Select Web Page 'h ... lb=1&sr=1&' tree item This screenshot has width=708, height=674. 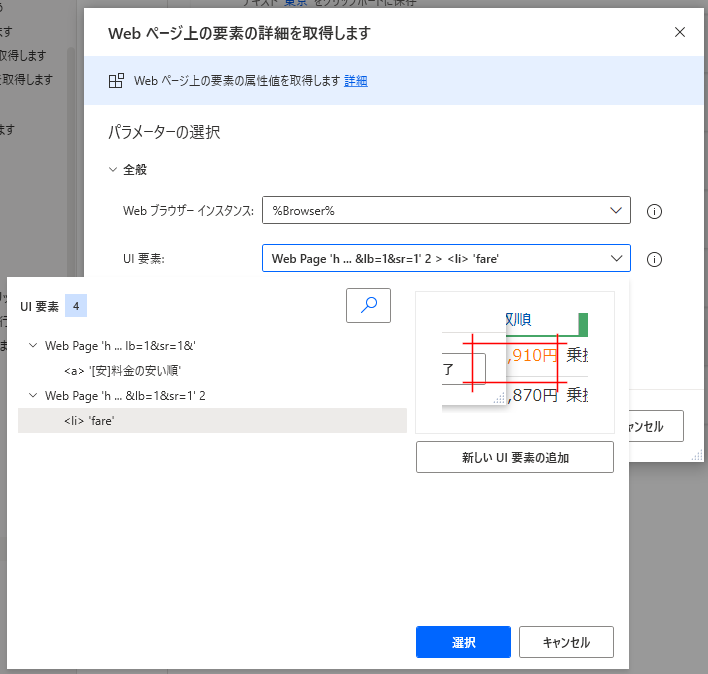coord(120,346)
